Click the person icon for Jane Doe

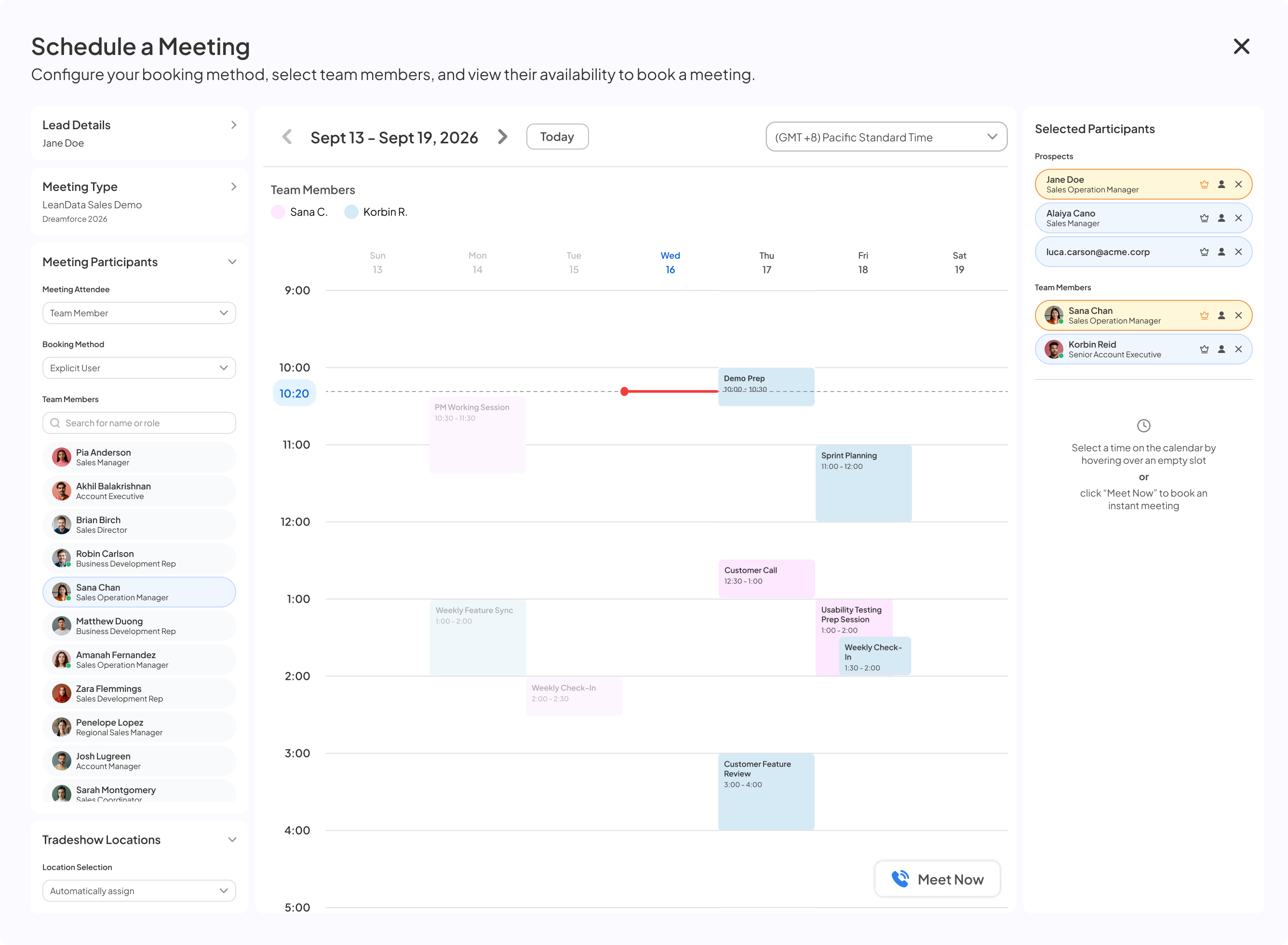point(1221,184)
